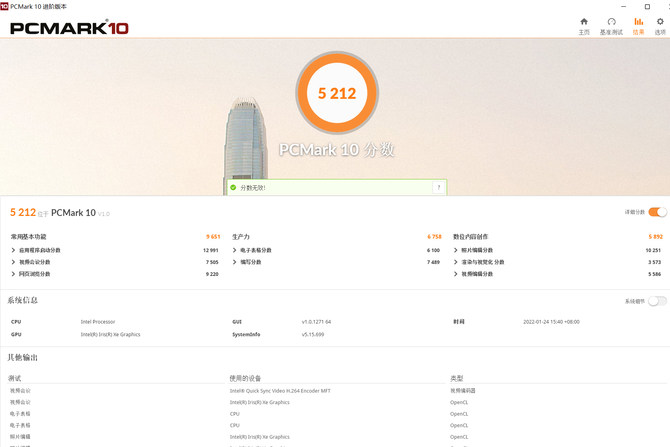The image size is (670, 447).
Task: Click the Productivity (生产力) heading
Action: 241,237
